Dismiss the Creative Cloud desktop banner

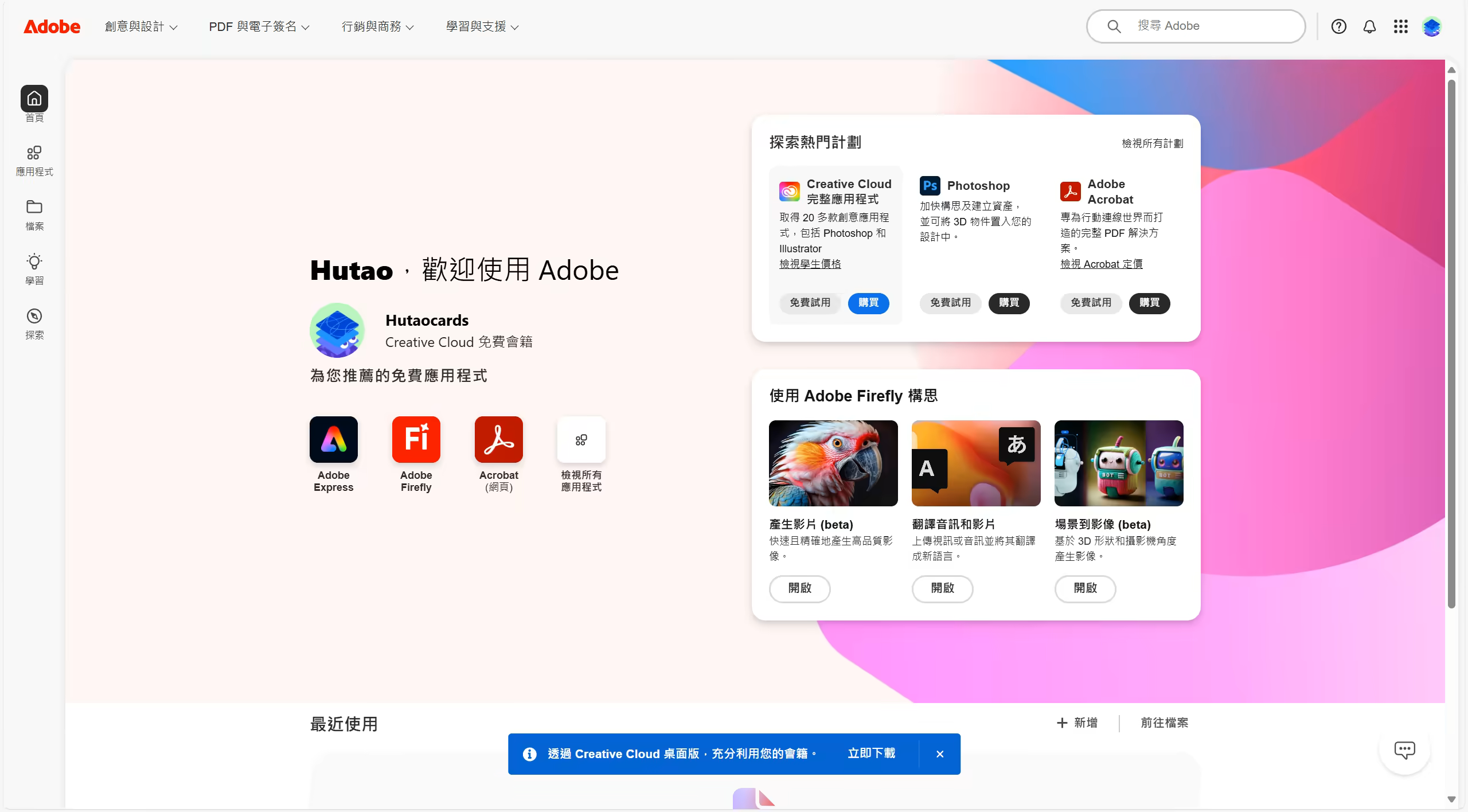point(940,754)
